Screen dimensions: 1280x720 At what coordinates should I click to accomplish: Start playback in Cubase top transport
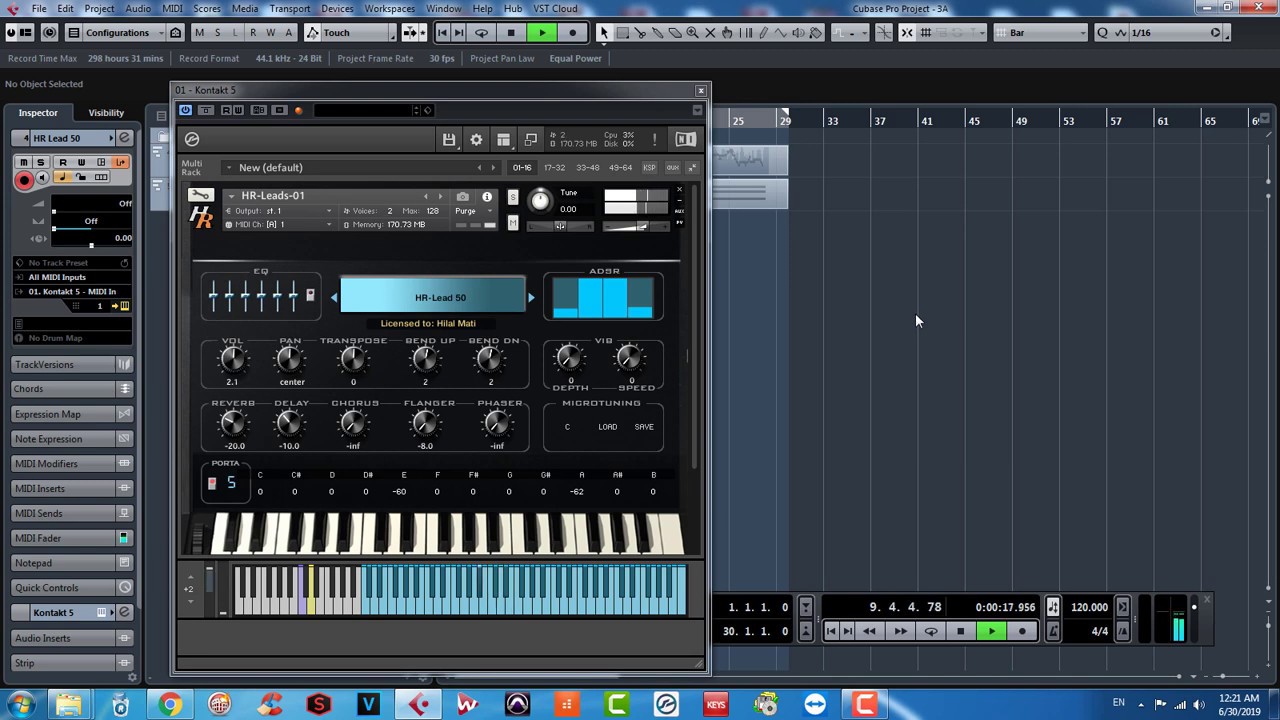pyautogui.click(x=542, y=33)
